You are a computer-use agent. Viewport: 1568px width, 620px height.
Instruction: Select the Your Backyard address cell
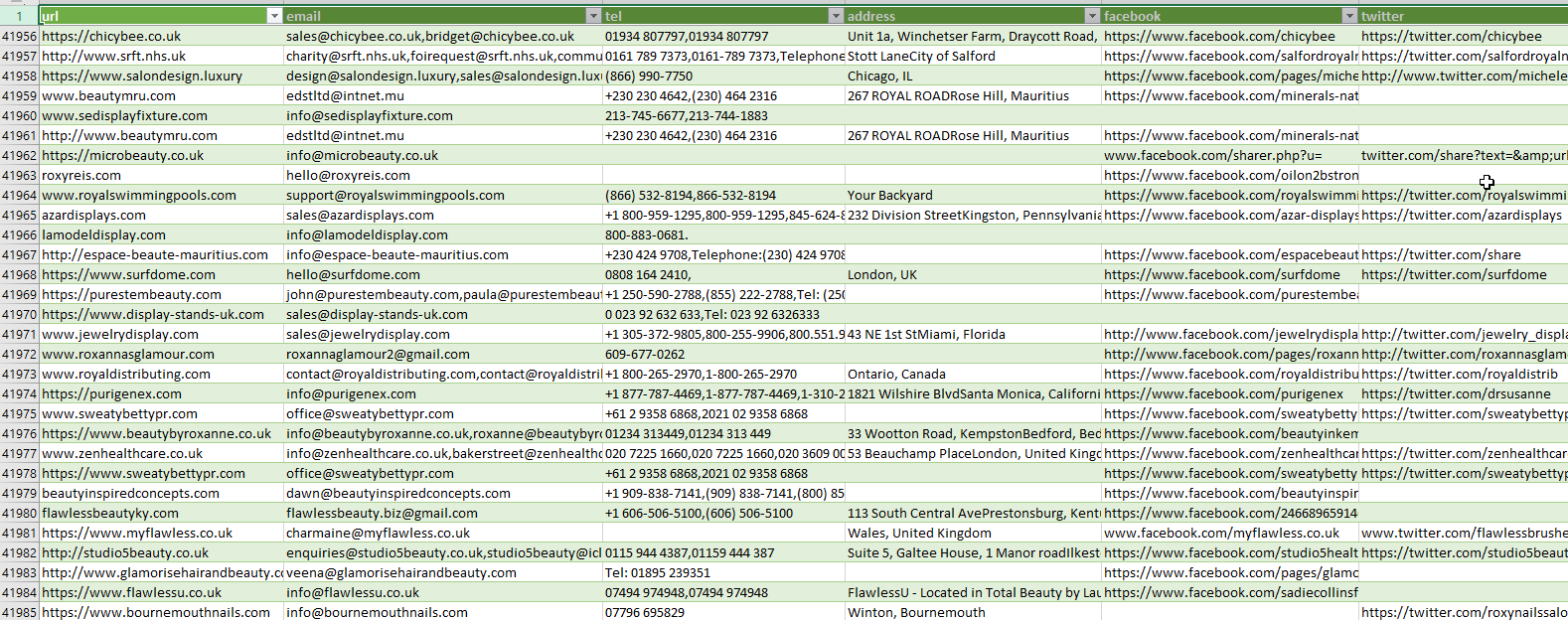[973, 195]
